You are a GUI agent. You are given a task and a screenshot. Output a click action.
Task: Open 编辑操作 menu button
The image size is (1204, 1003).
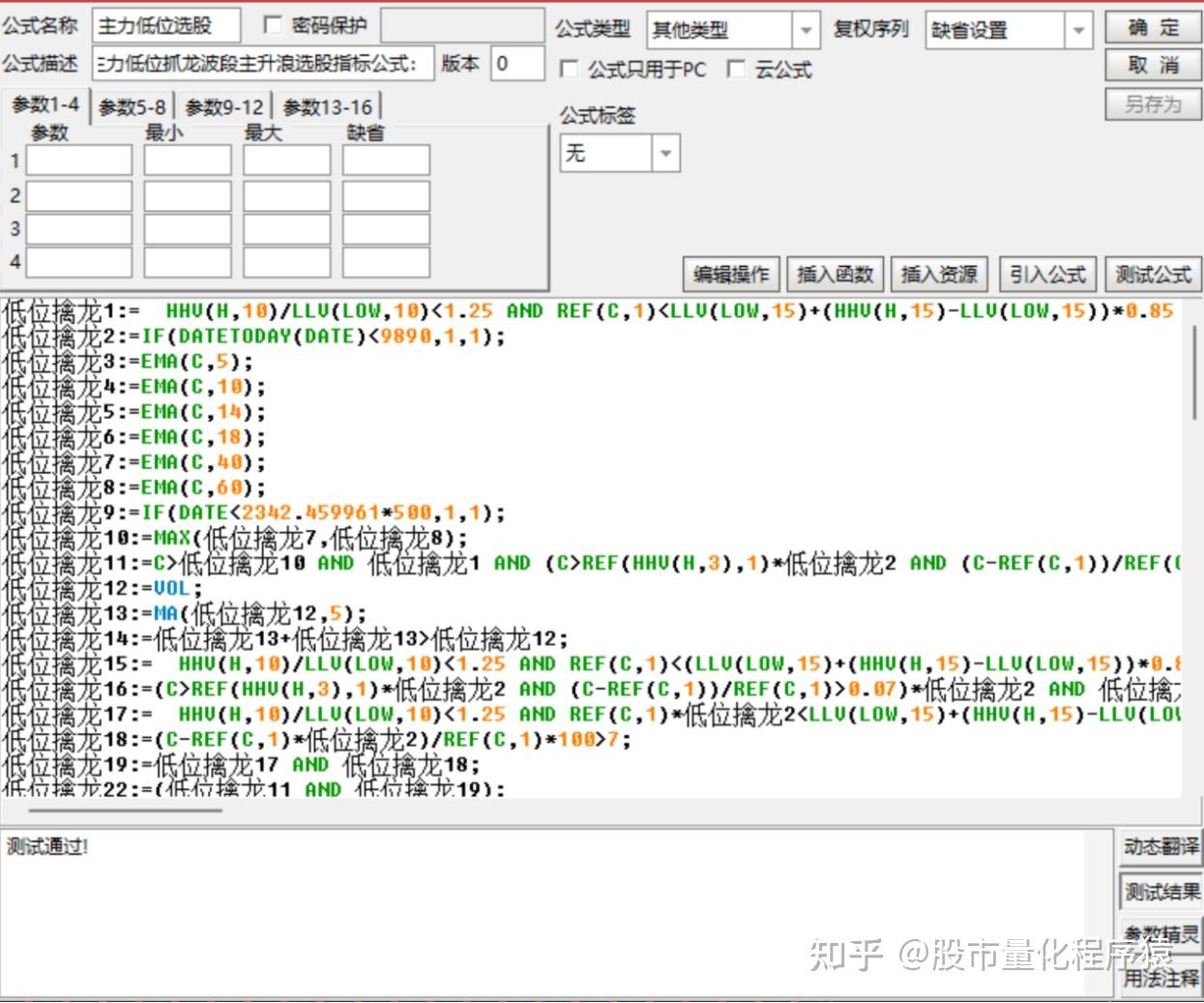(731, 275)
